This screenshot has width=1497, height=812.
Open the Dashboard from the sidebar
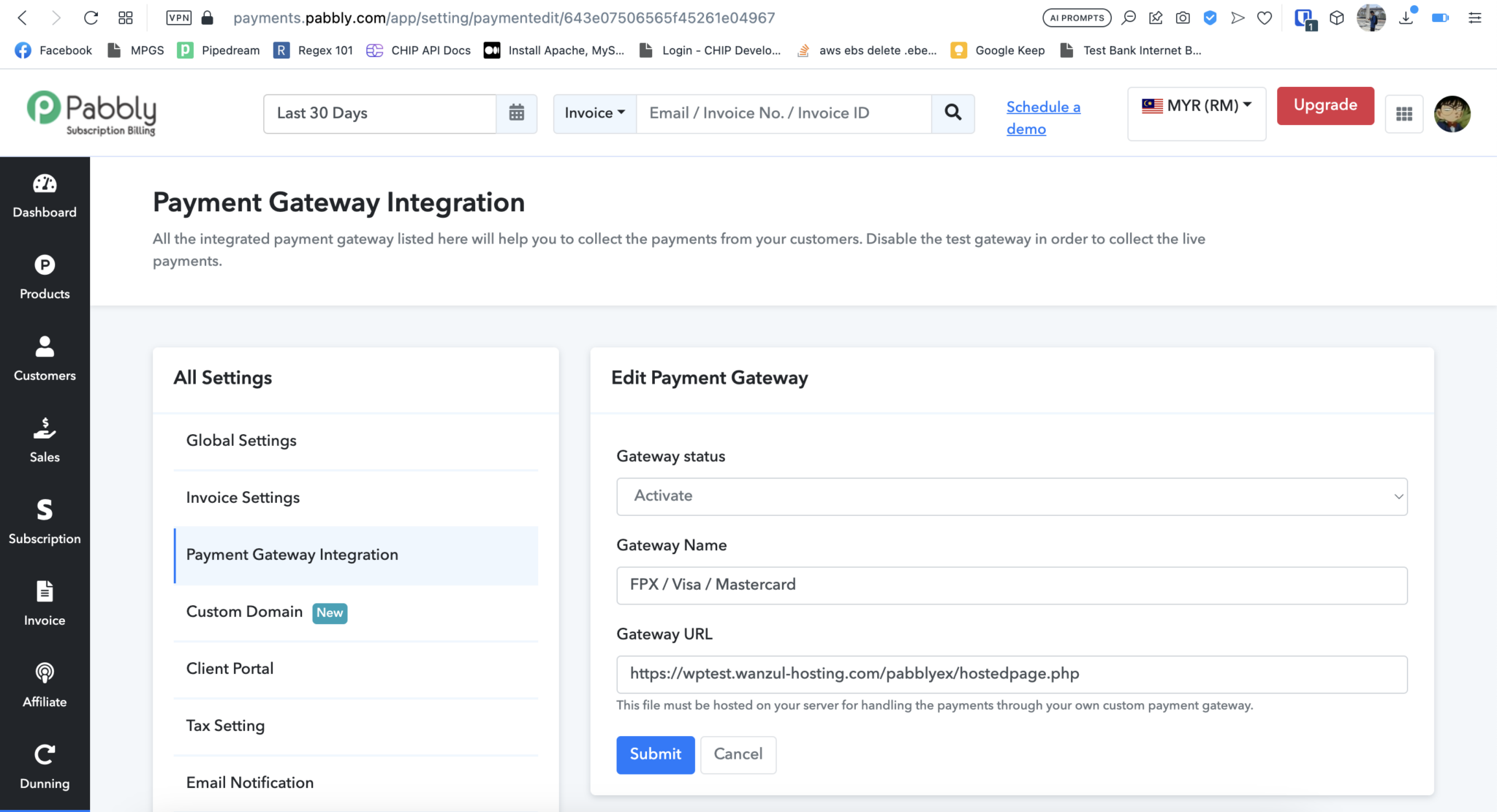click(45, 196)
